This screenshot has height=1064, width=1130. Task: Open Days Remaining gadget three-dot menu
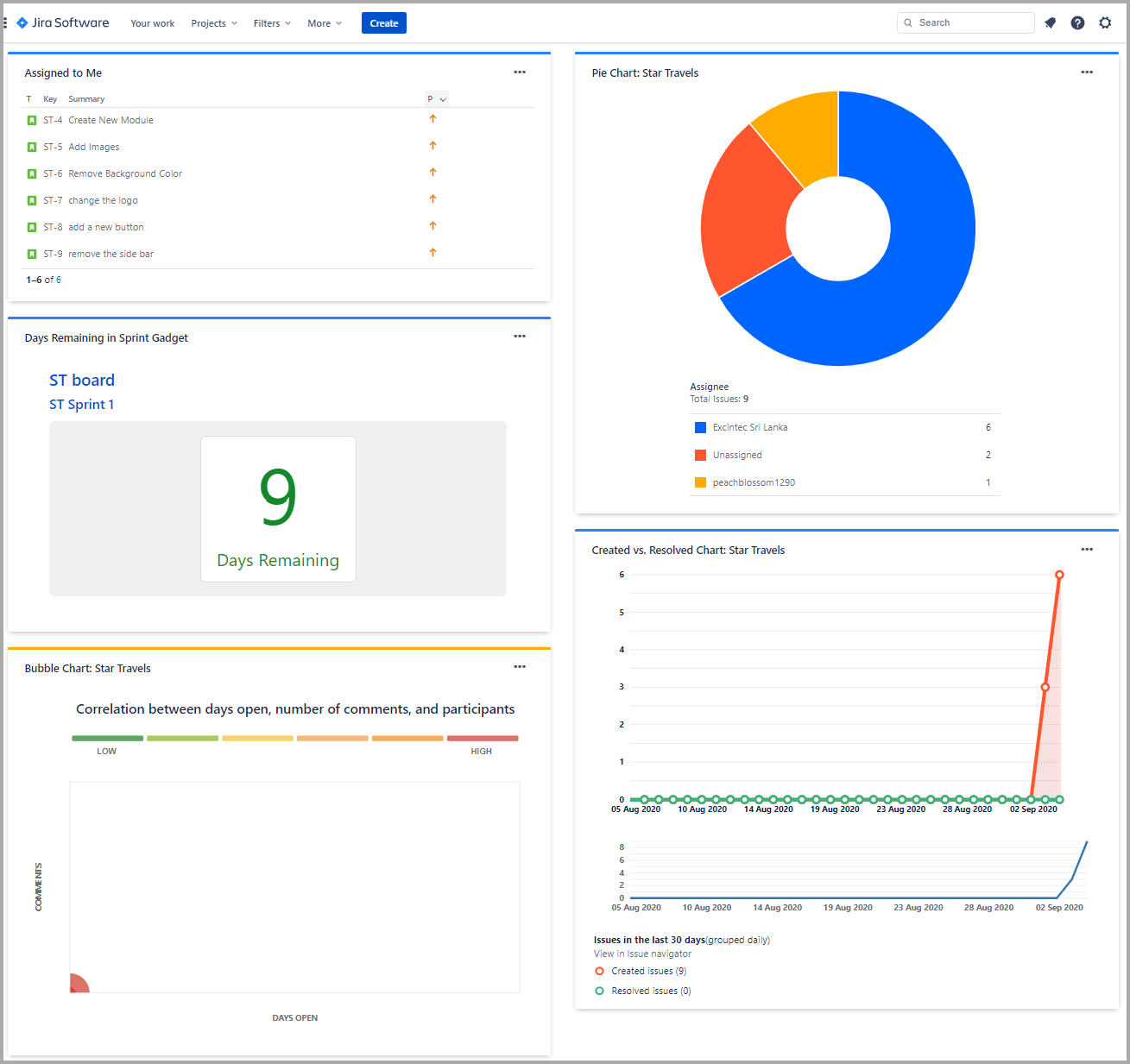coord(520,337)
